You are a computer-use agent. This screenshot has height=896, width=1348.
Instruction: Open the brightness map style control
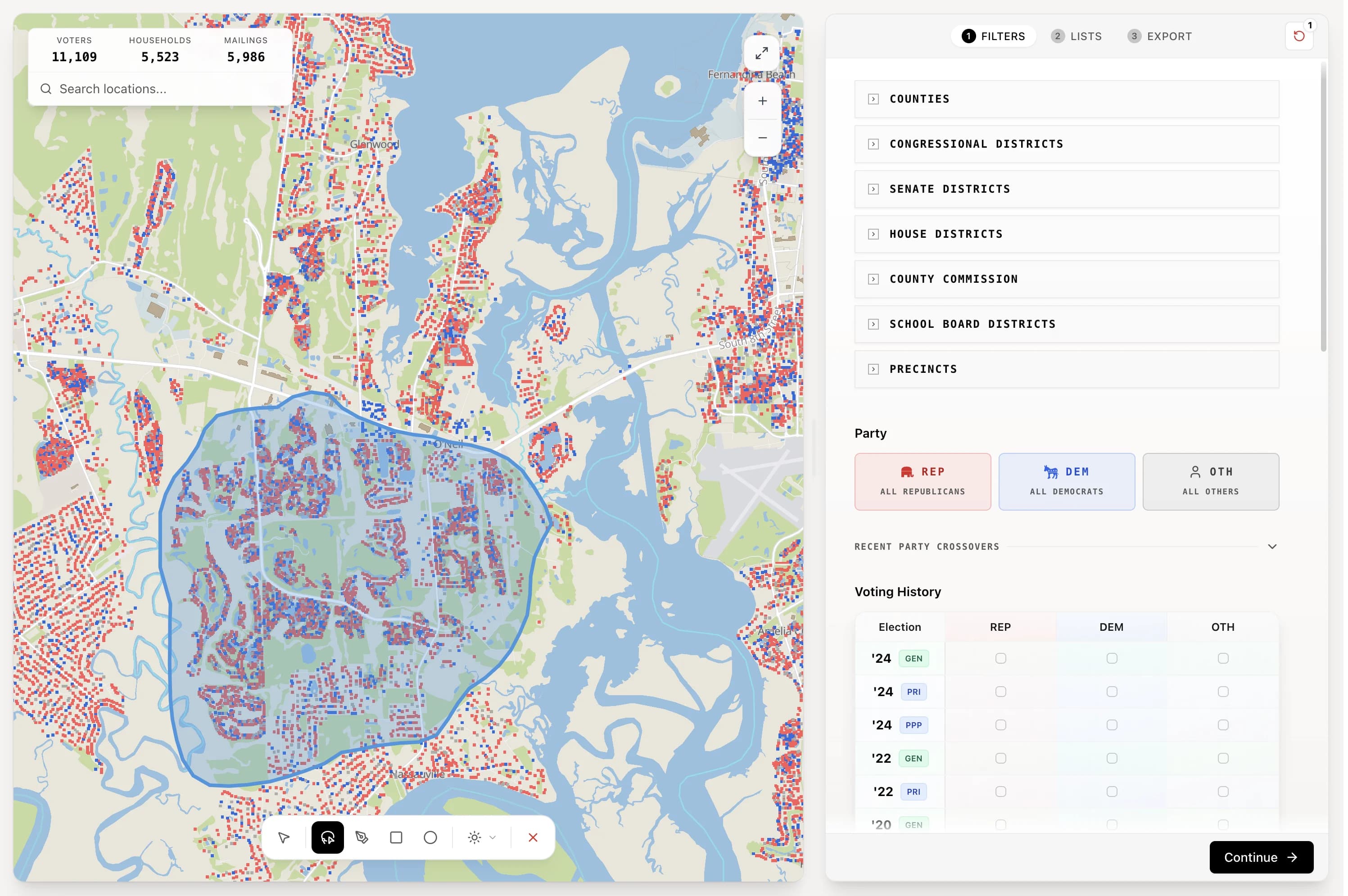point(474,837)
